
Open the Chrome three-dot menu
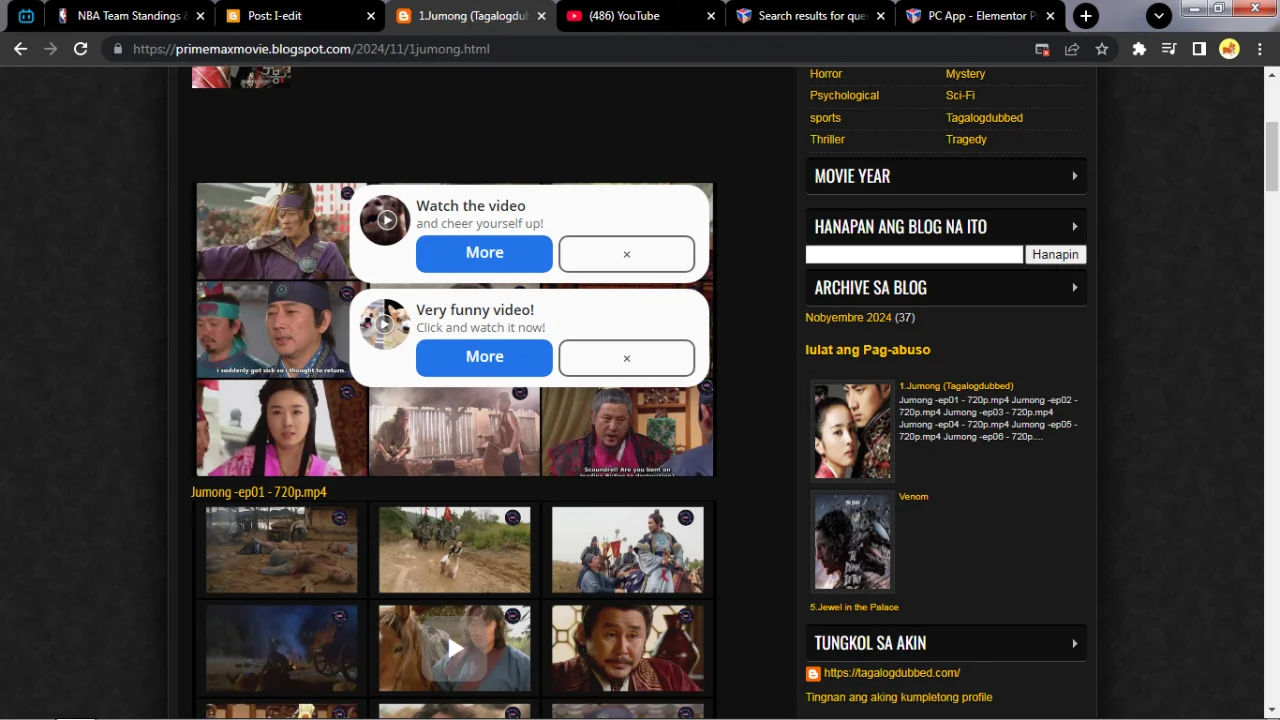pyautogui.click(x=1259, y=48)
